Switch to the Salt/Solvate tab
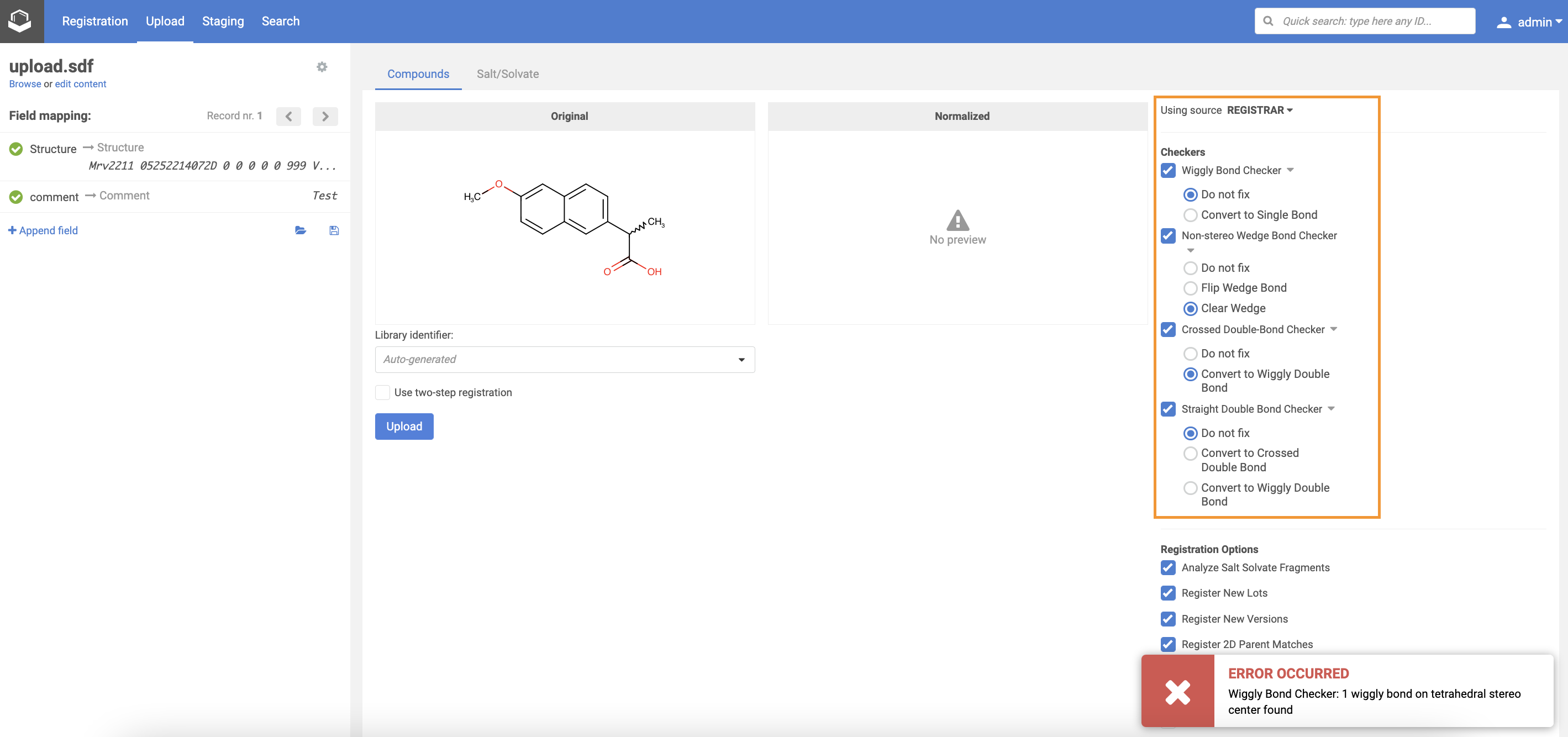The image size is (1568, 737). pos(507,73)
